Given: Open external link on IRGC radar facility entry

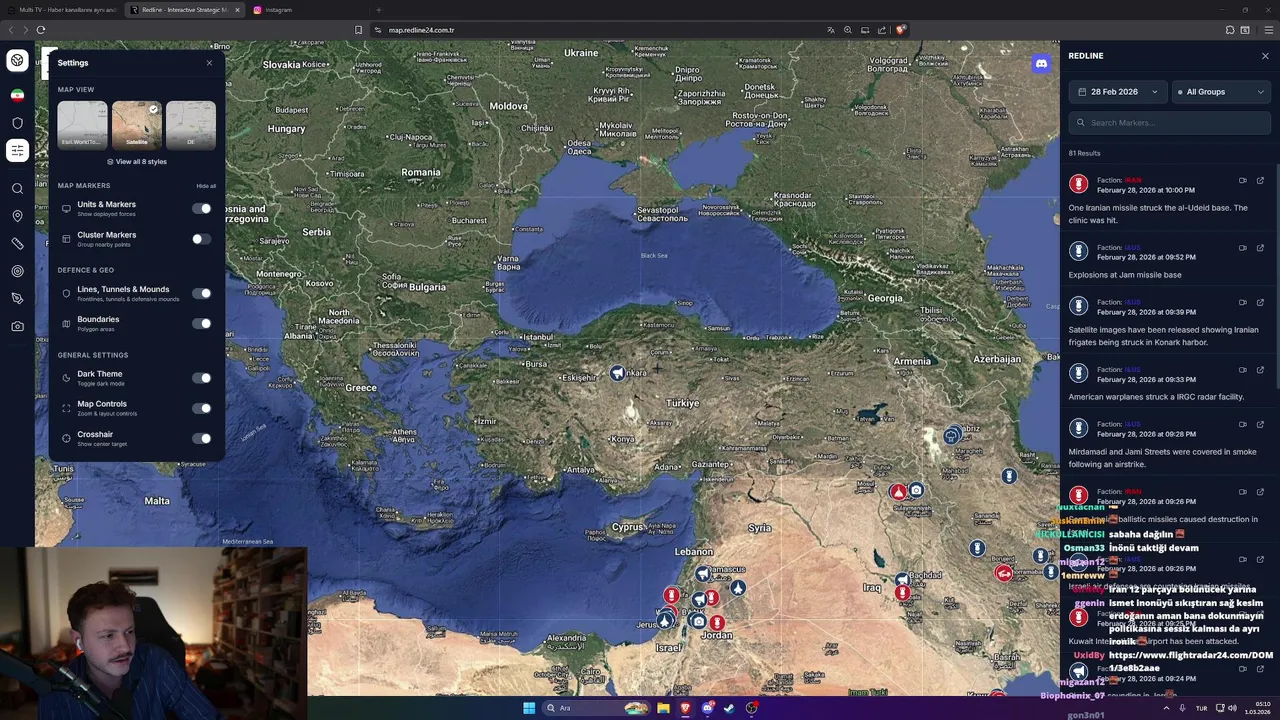Looking at the screenshot, I should (x=1260, y=370).
